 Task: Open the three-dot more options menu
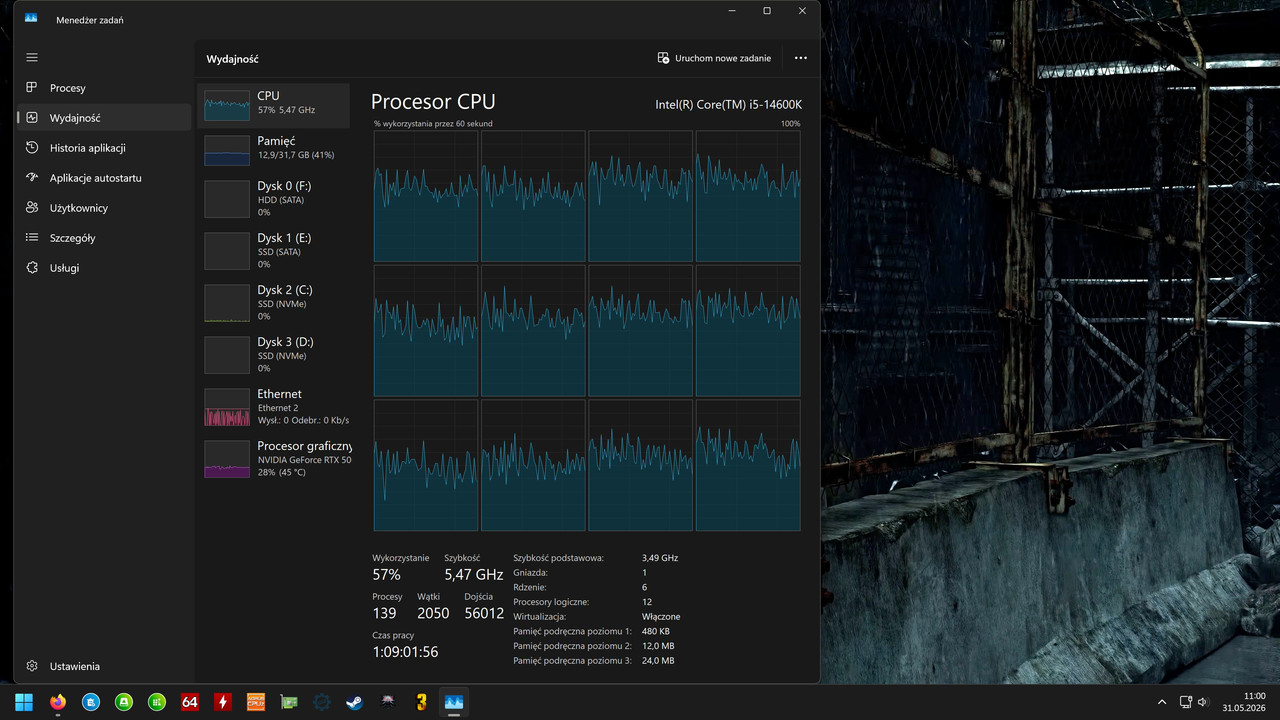[x=800, y=58]
